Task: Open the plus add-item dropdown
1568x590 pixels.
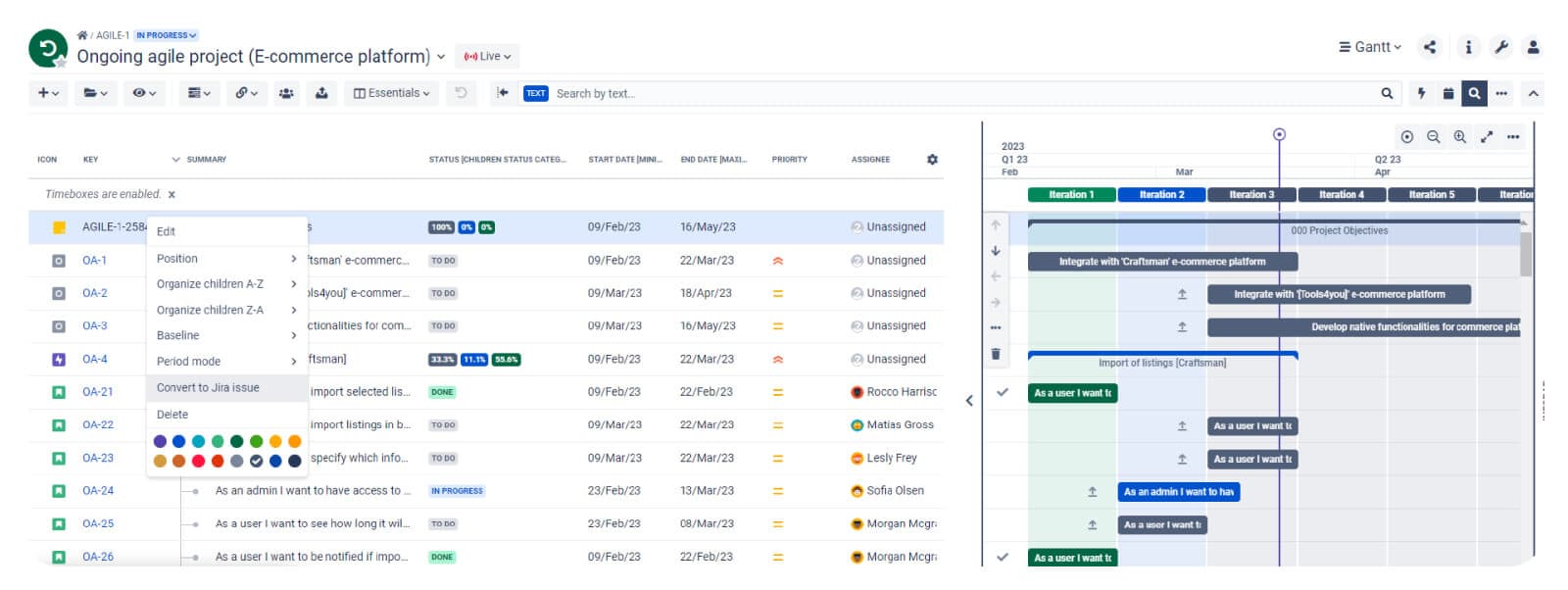Action: point(47,93)
